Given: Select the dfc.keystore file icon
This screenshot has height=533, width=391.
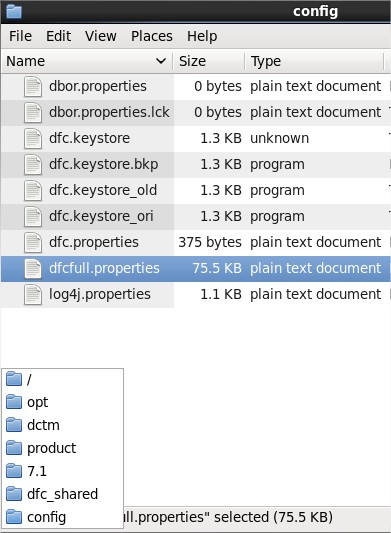Looking at the screenshot, I should click(33, 139).
